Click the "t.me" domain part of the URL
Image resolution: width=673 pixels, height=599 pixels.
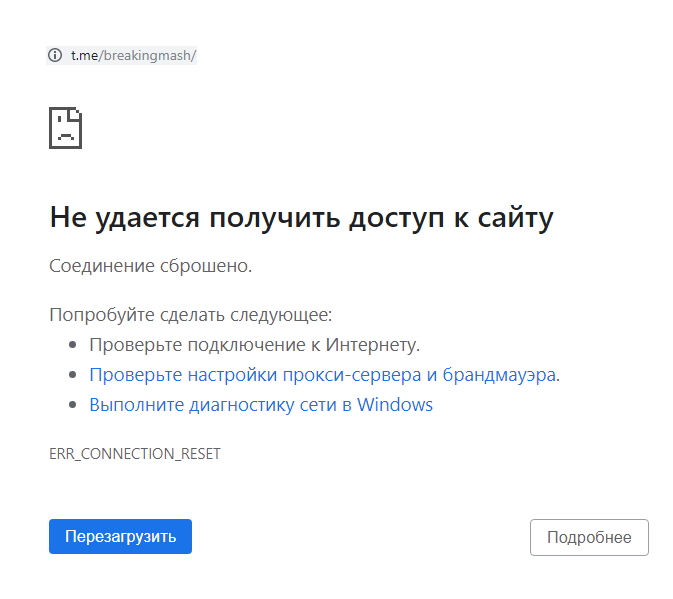click(x=82, y=56)
